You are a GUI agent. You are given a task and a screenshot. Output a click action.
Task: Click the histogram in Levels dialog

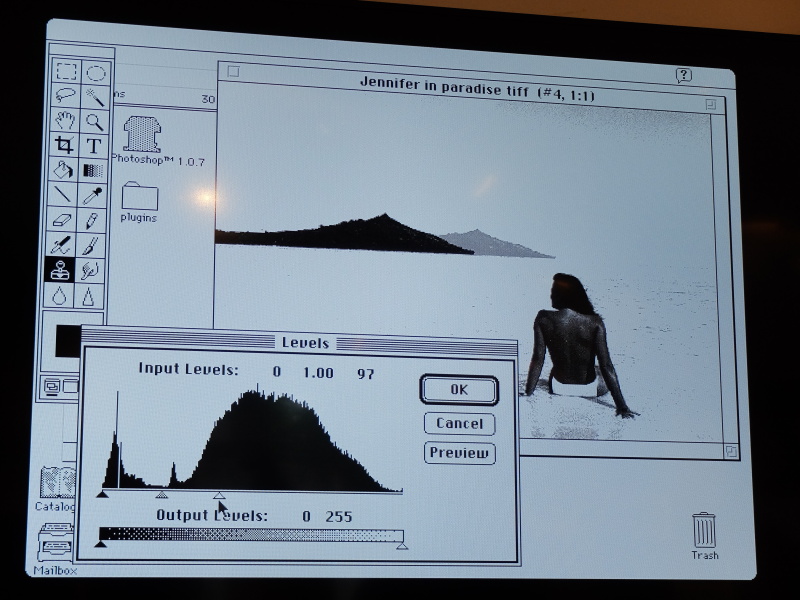coord(252,440)
